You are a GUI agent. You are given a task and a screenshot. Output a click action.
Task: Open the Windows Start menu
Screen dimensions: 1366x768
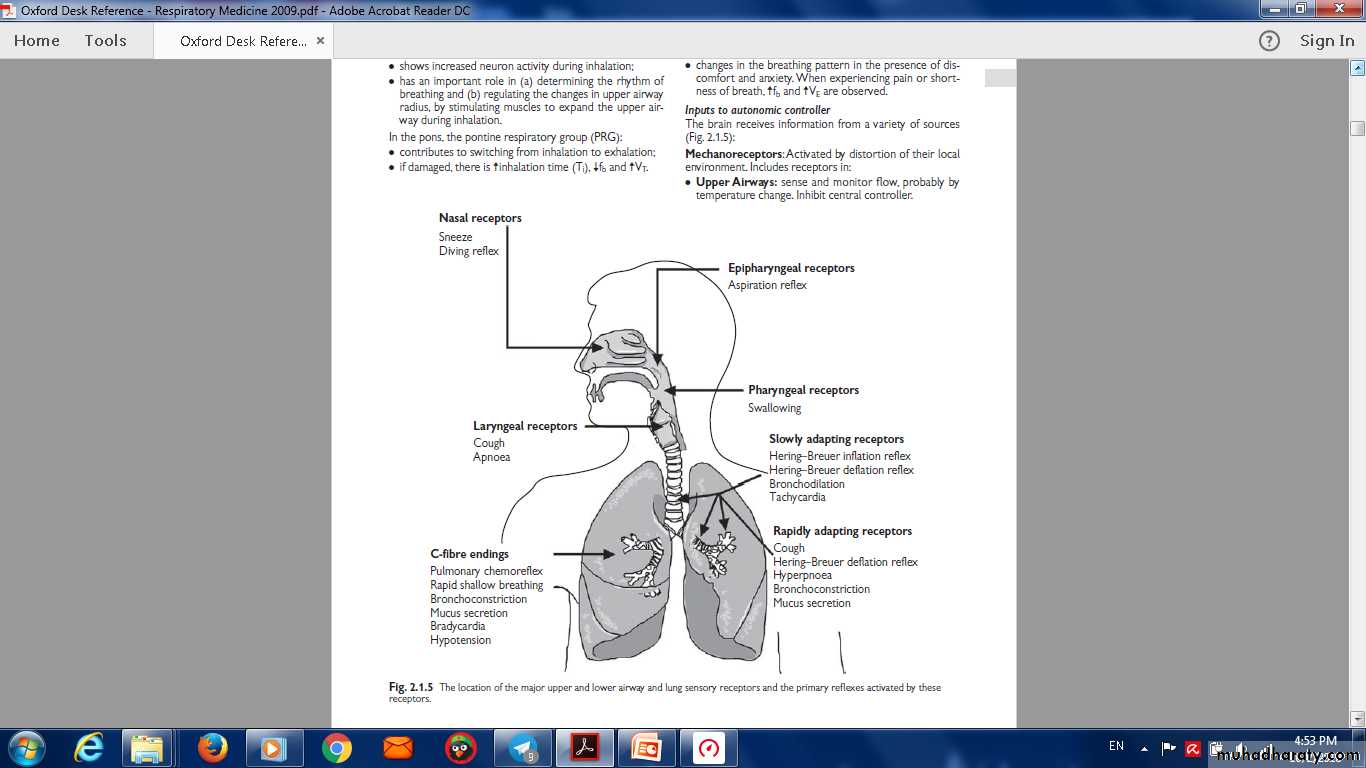coord(26,748)
